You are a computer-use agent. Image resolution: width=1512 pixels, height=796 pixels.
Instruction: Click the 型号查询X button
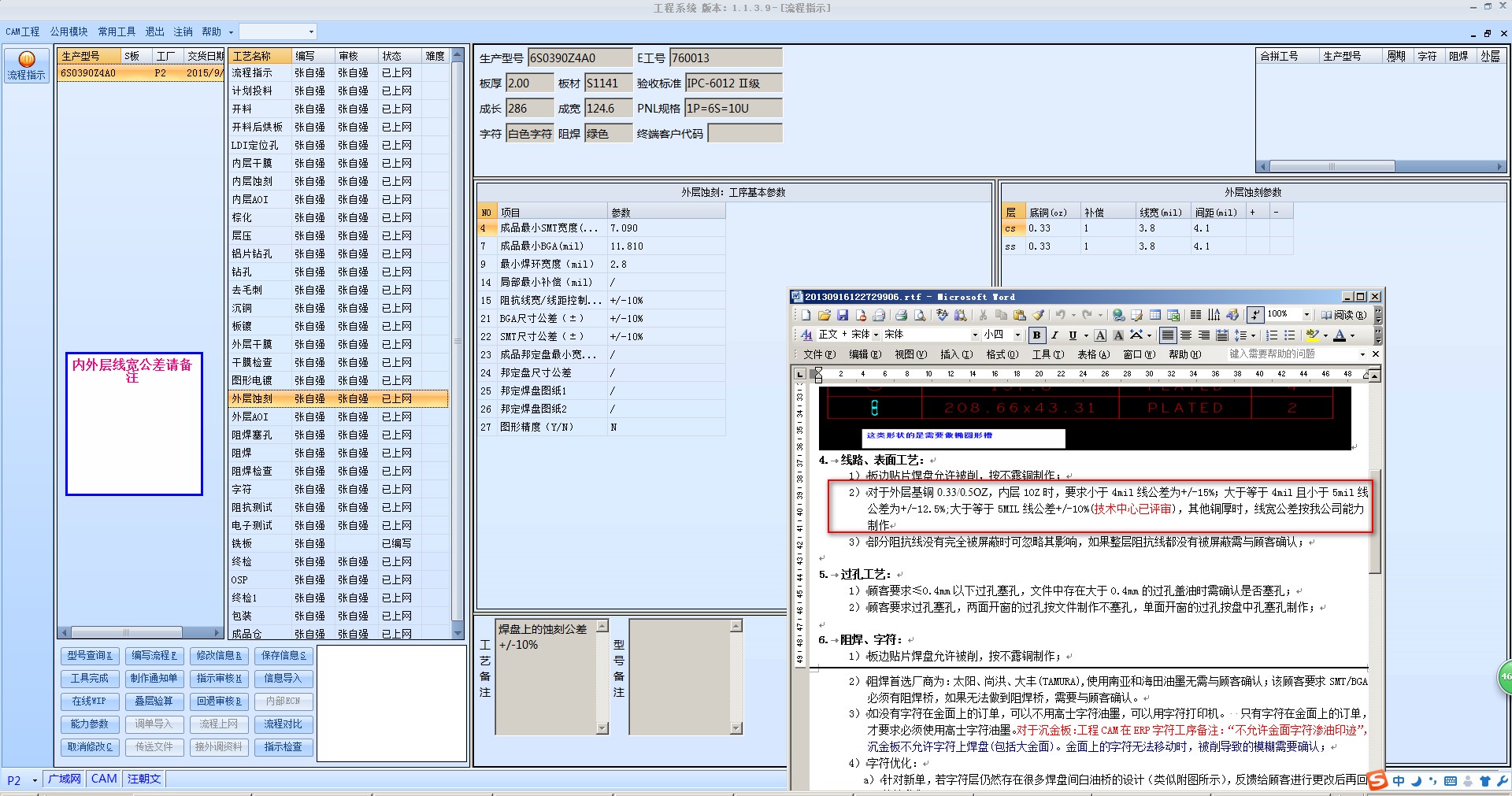pyautogui.click(x=89, y=655)
